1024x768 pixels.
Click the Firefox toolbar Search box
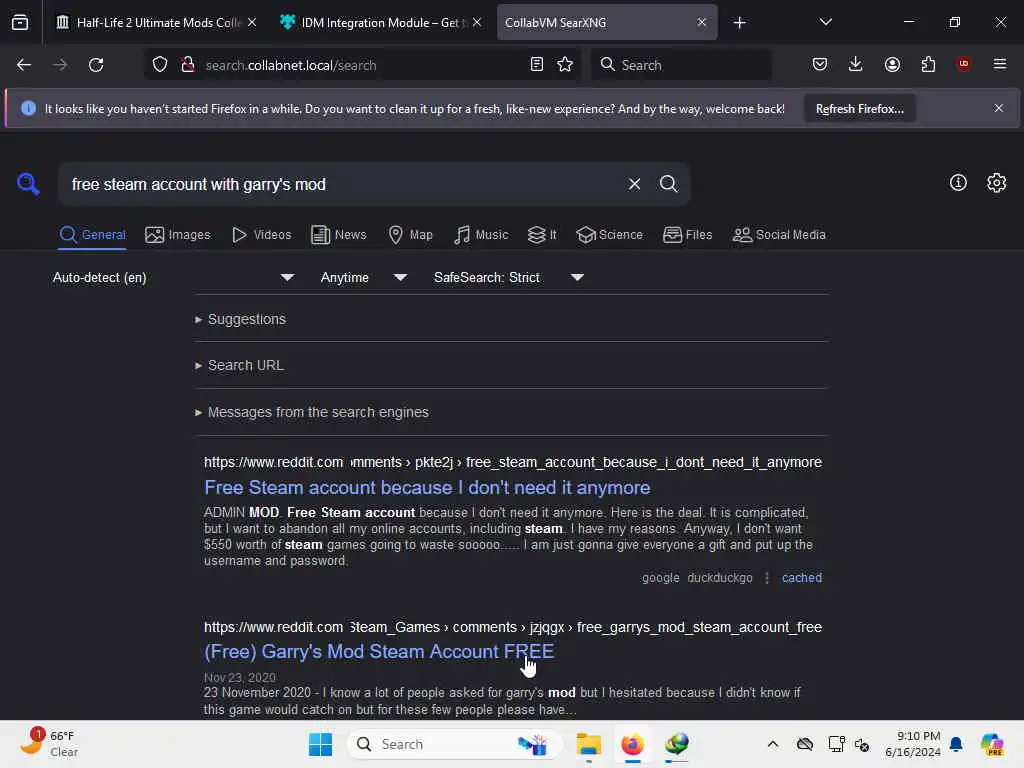click(681, 65)
